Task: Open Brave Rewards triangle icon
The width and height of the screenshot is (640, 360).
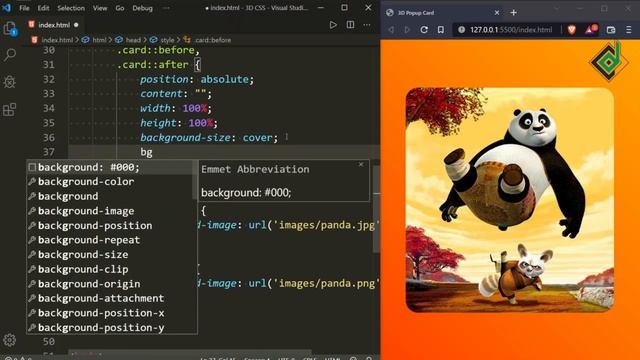Action: click(x=591, y=29)
